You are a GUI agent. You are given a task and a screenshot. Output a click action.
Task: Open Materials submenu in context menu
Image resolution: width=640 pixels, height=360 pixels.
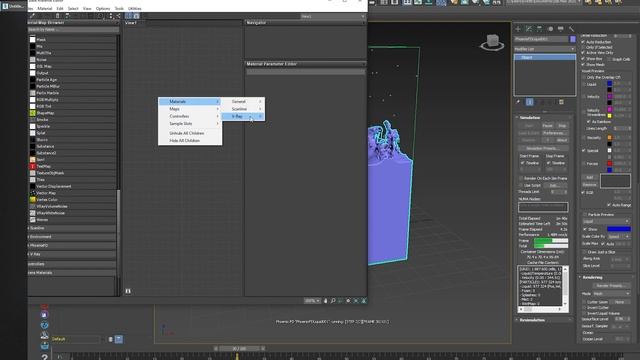190,101
